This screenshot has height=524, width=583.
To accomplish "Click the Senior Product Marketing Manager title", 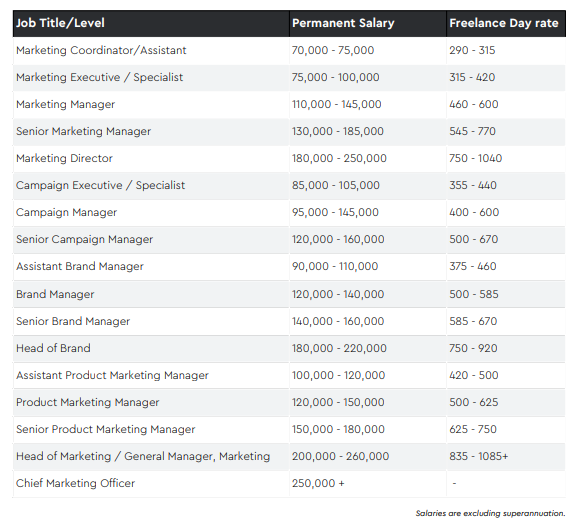I will [106, 429].
